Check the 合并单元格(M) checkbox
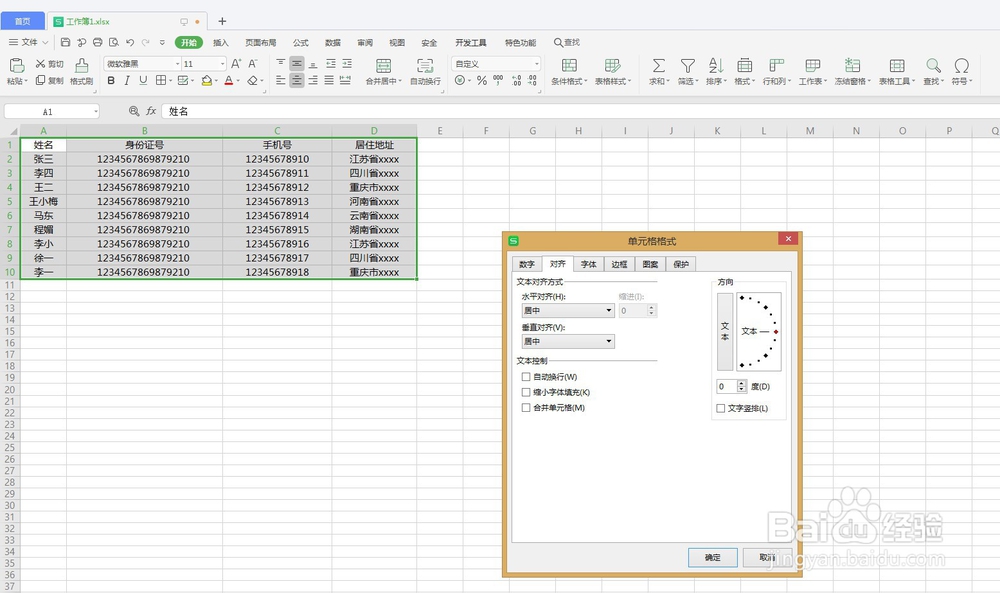Screen dimensions: 1000x593 coord(526,407)
